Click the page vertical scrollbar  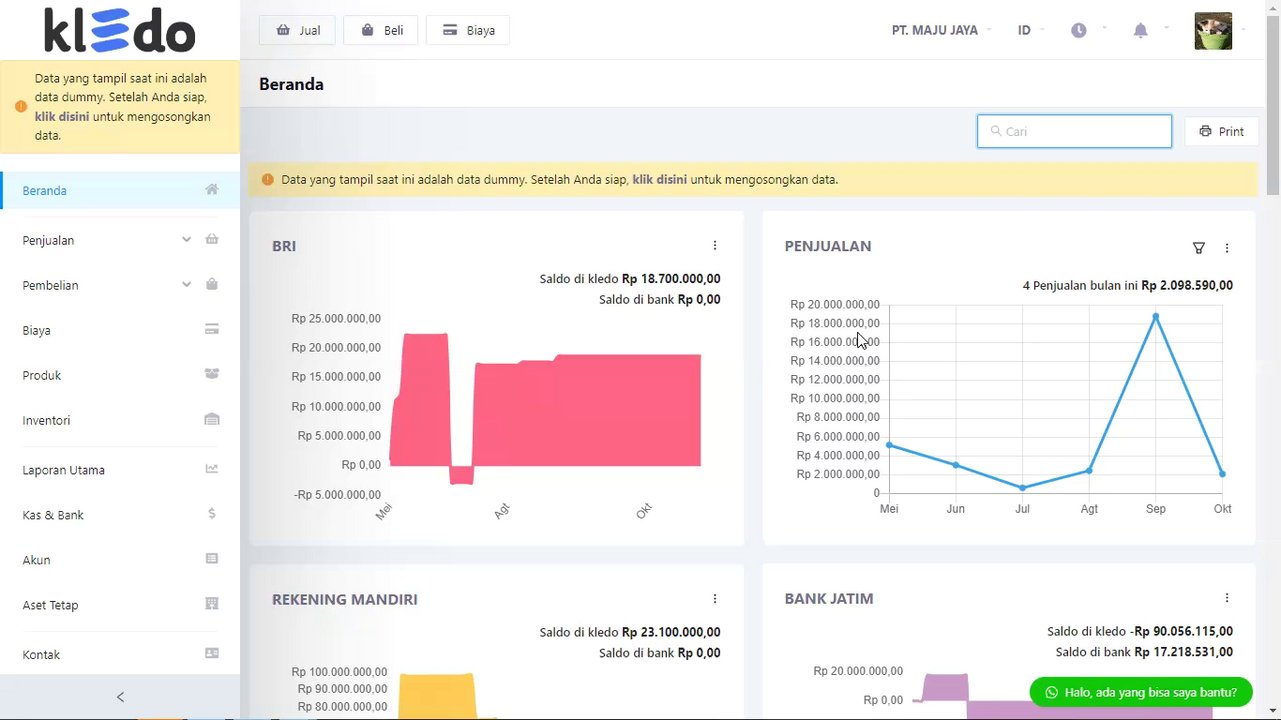pos(1272,105)
